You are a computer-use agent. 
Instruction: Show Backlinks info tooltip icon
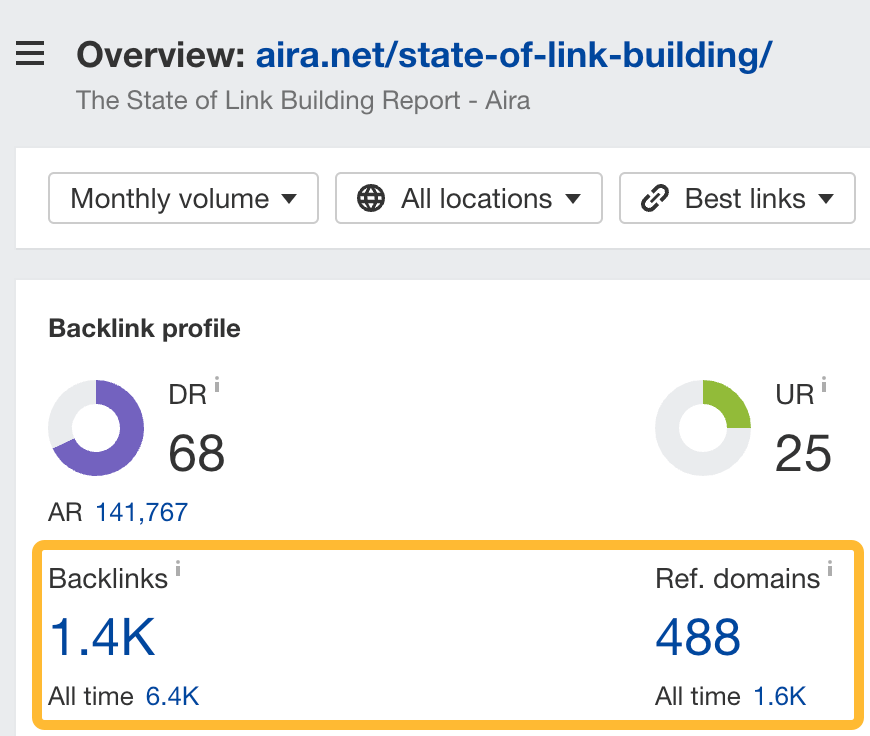178,568
